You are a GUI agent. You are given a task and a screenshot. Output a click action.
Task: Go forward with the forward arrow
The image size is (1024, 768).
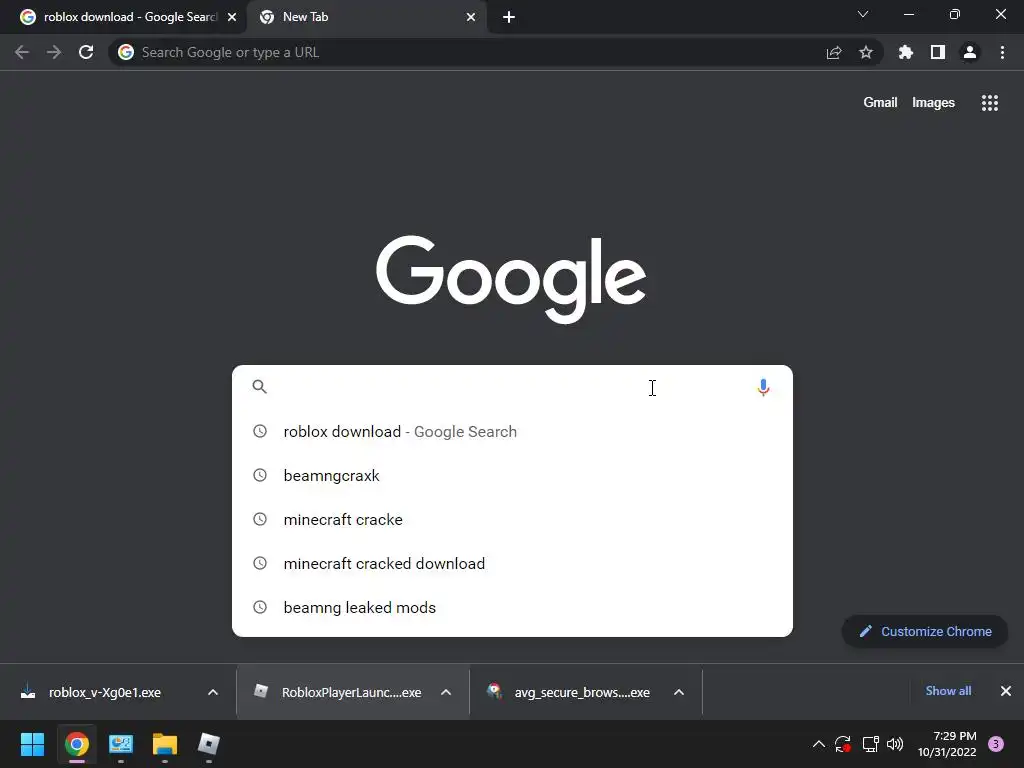point(54,52)
